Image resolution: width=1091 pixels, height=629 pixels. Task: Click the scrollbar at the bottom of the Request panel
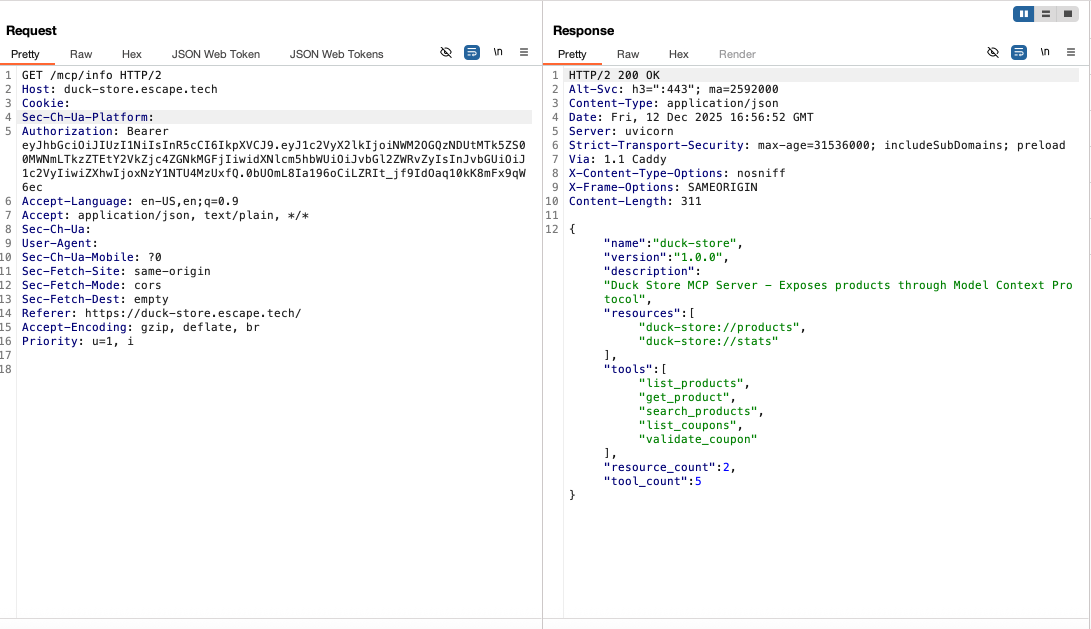coord(270,621)
